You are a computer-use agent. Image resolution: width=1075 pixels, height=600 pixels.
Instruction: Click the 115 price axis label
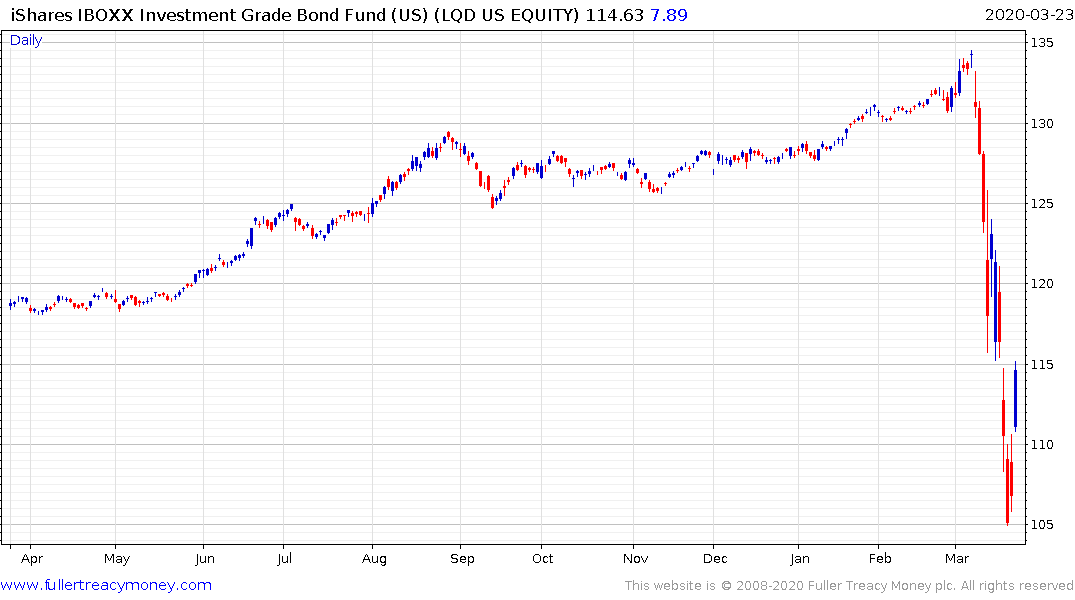1042,364
